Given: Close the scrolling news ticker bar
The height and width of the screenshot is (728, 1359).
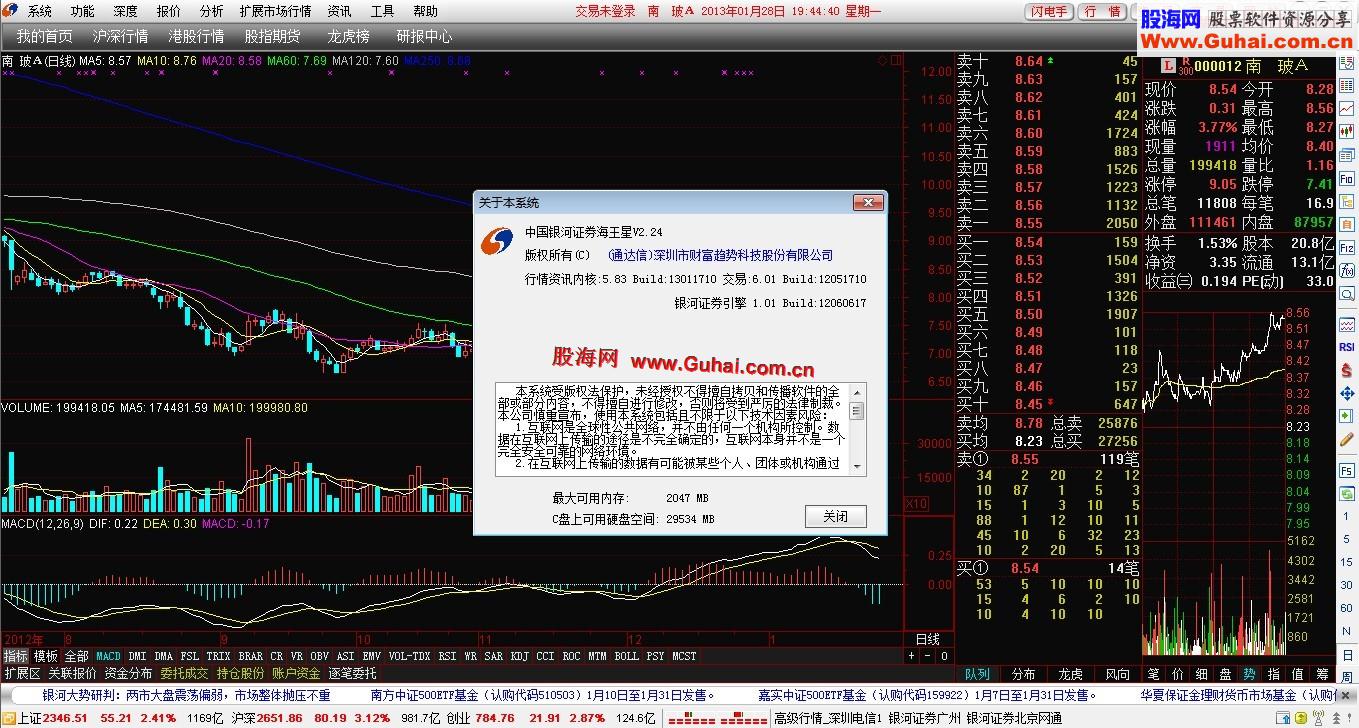Looking at the screenshot, I should 1346,694.
